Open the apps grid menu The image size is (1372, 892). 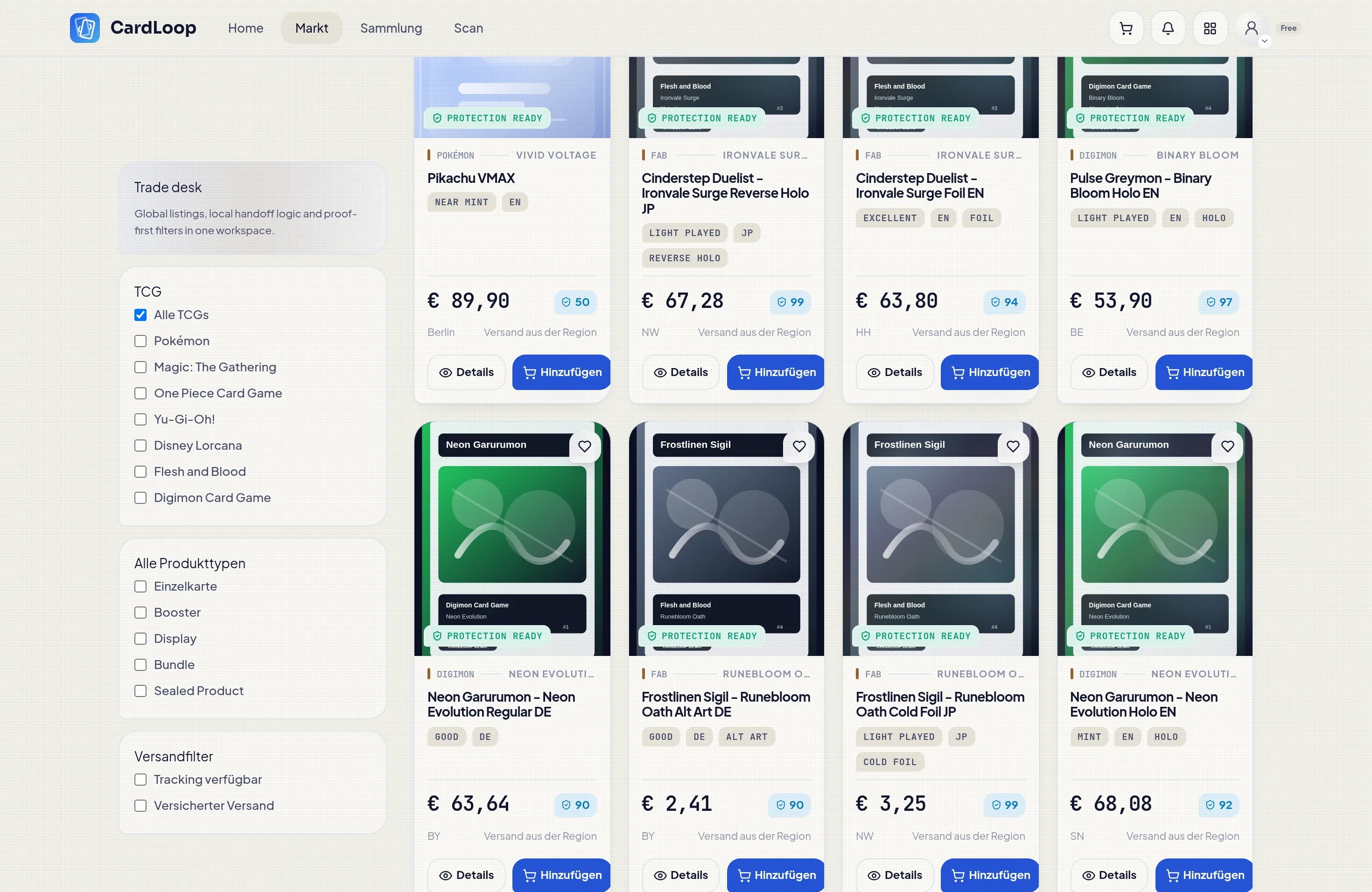[1210, 28]
